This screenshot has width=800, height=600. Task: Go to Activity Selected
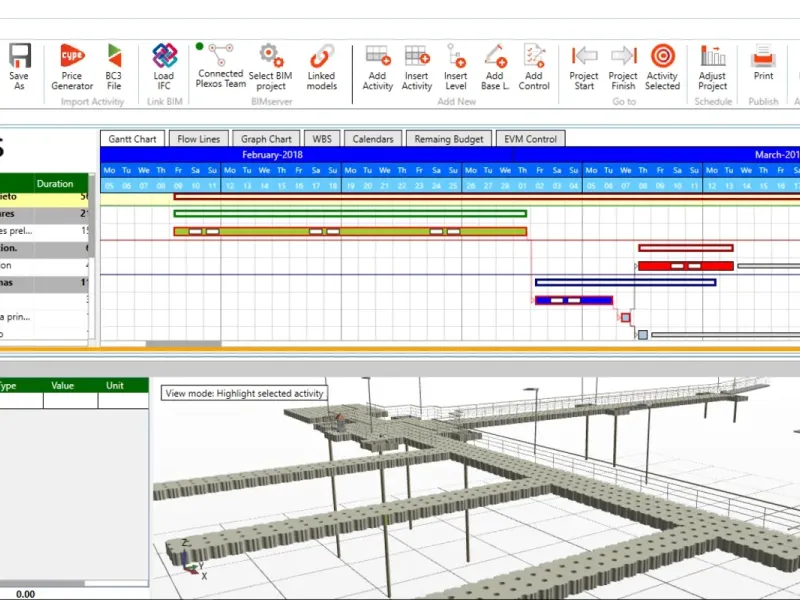(x=662, y=66)
